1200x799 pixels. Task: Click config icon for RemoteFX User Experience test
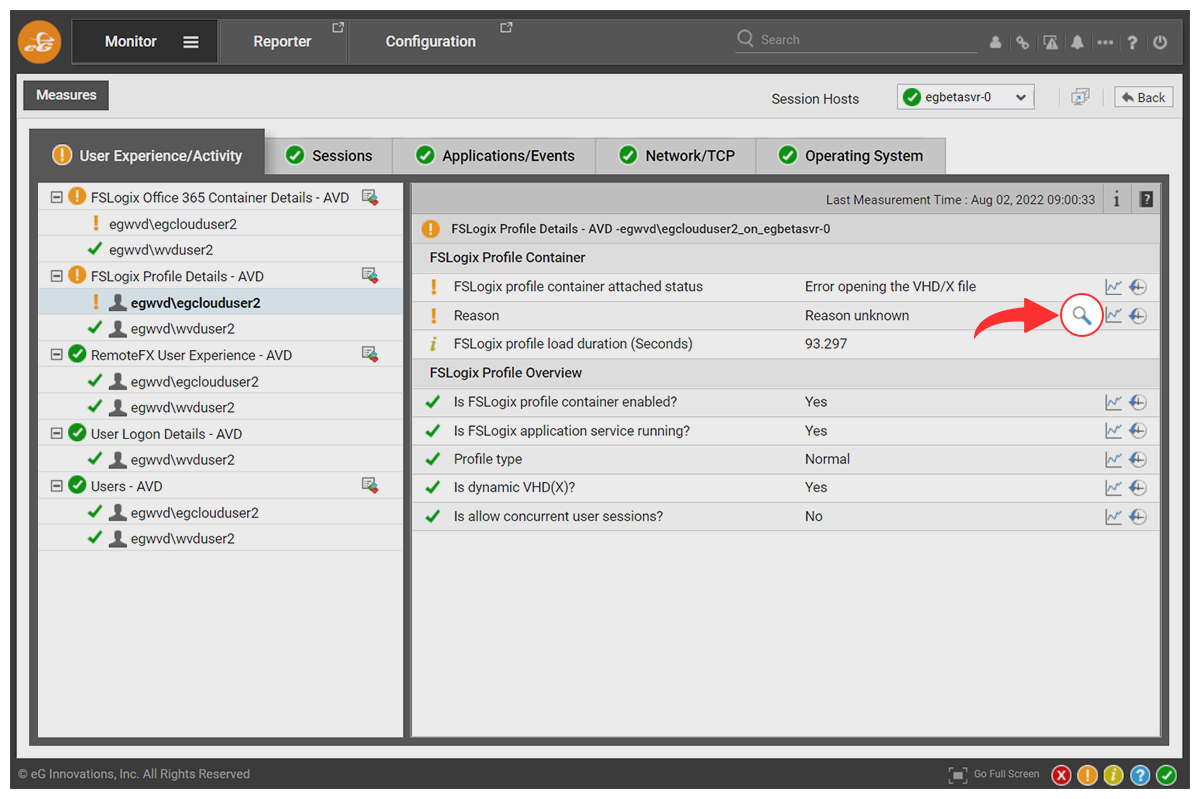[370, 355]
